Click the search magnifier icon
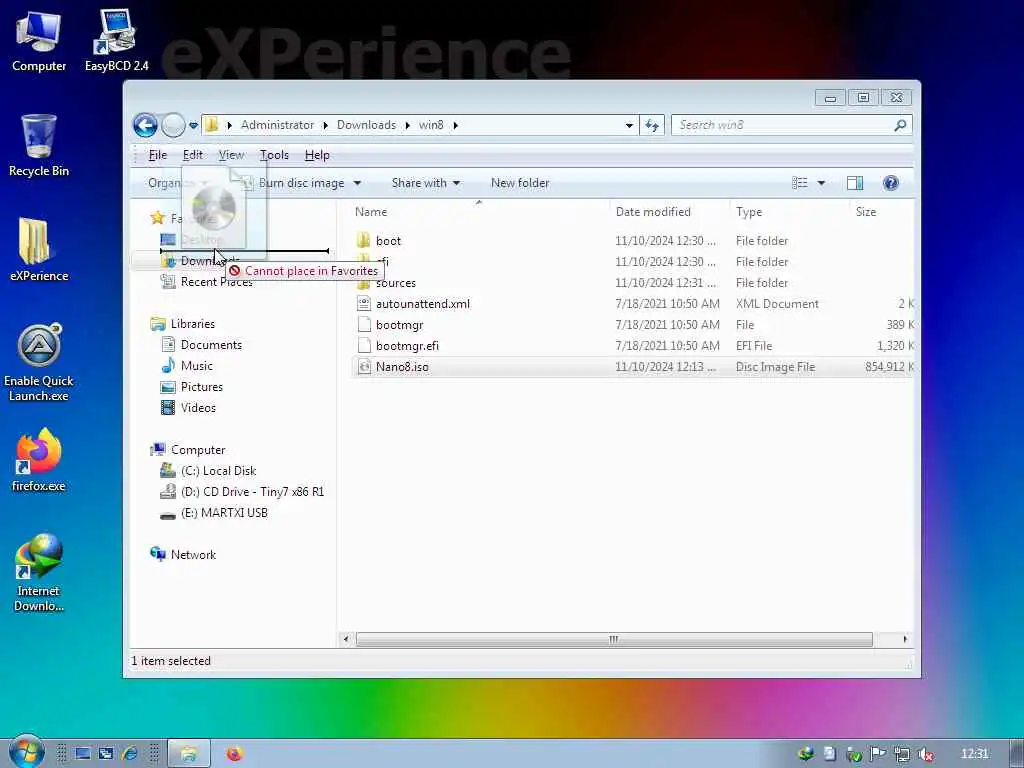1024x768 pixels. tap(900, 125)
